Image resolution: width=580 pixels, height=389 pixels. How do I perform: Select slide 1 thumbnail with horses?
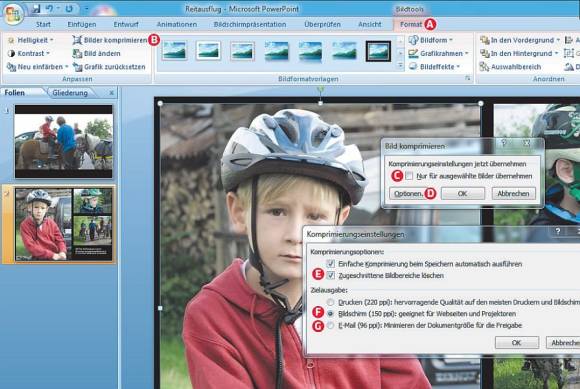(x=64, y=141)
